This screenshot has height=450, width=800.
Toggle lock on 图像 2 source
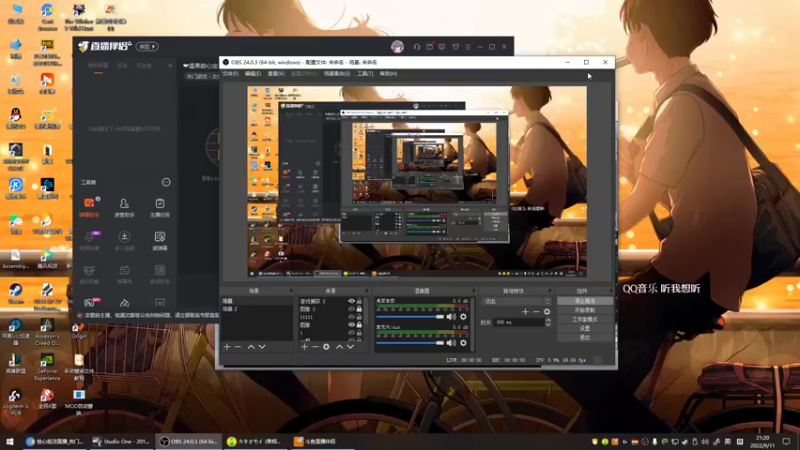[359, 309]
